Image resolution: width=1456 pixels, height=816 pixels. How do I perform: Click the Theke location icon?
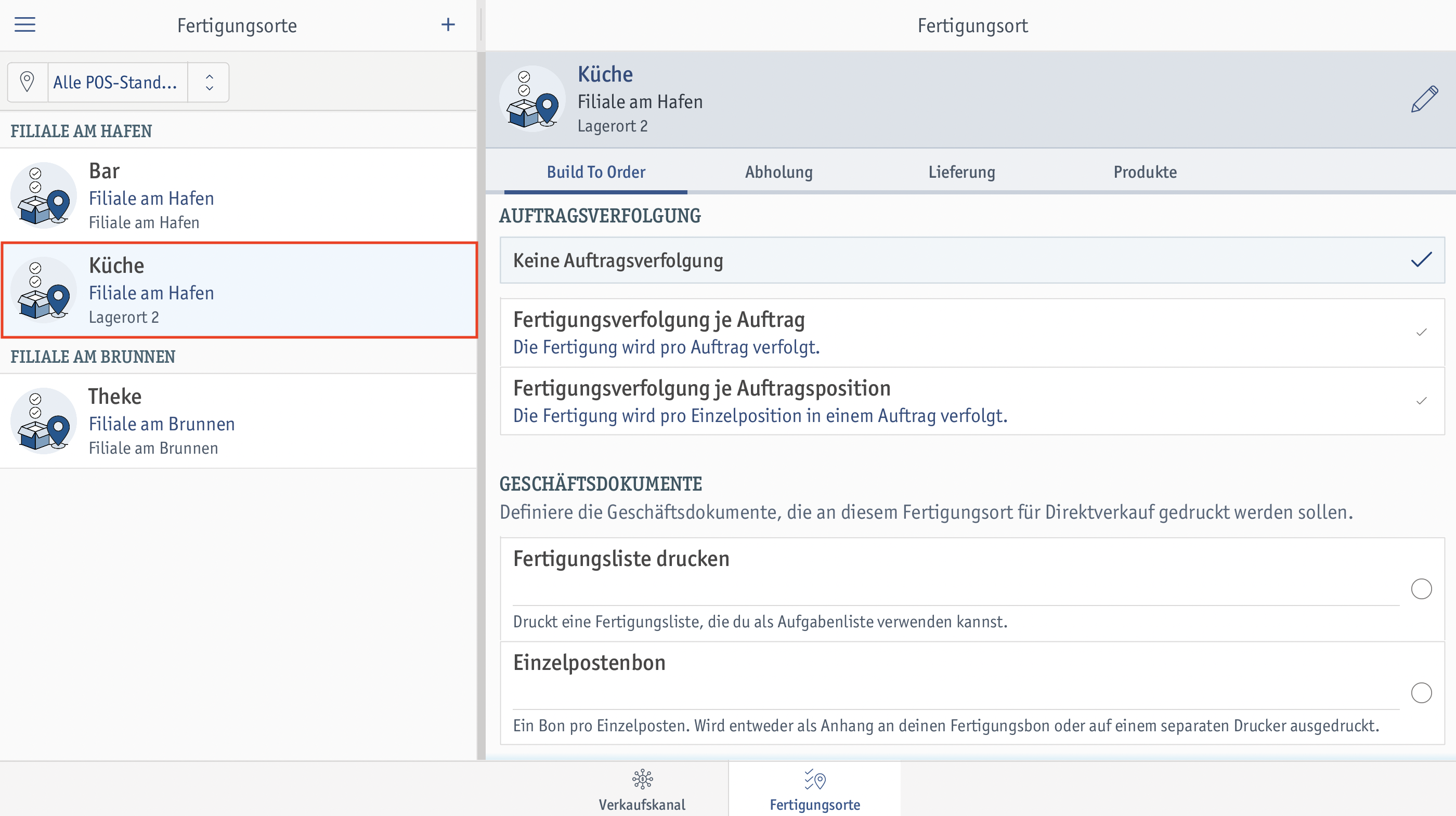[x=44, y=421]
